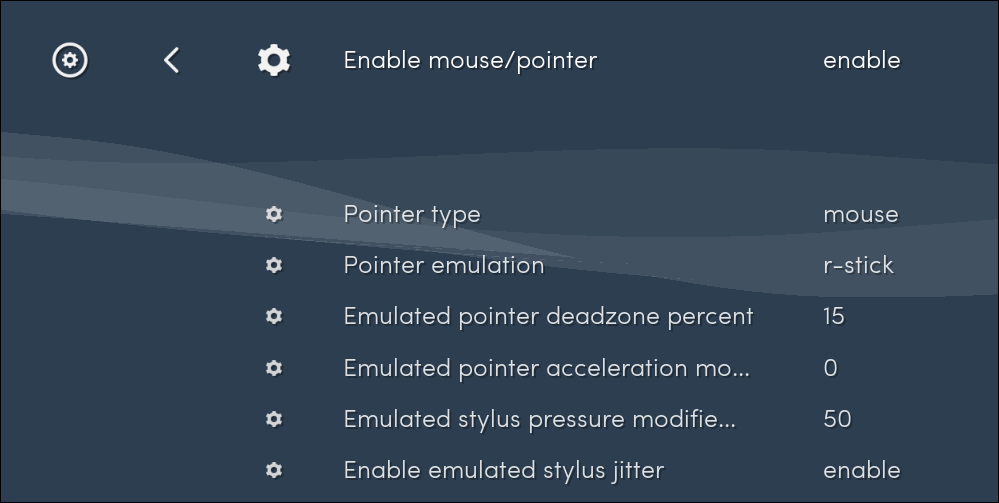Click gear icon beside Emulated pointer acceleration
This screenshot has width=999, height=503.
[x=274, y=368]
